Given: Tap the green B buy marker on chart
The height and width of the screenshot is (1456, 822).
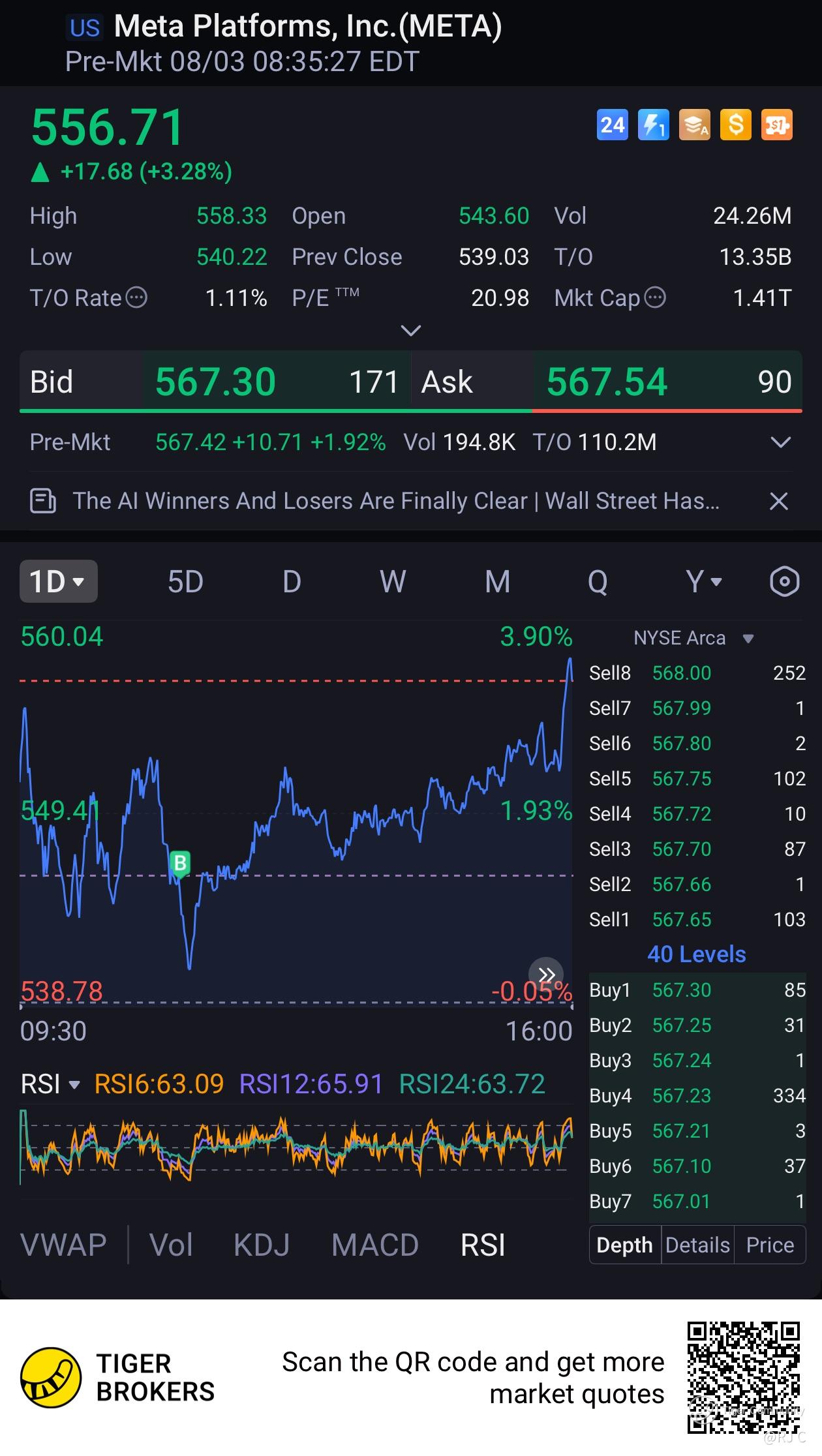Looking at the screenshot, I should tap(180, 863).
